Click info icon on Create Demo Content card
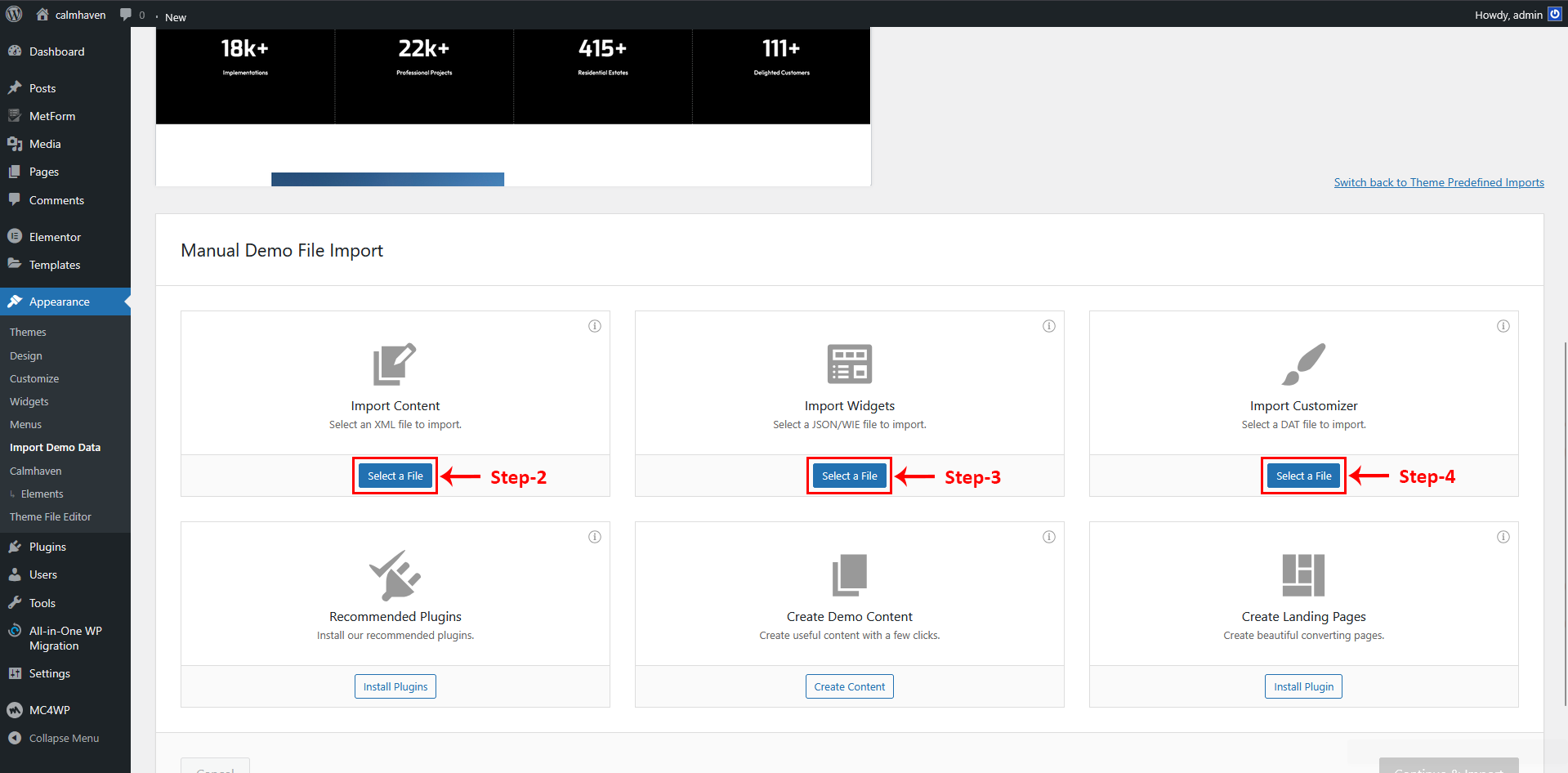Viewport: 1568px width, 773px height. tap(1049, 537)
